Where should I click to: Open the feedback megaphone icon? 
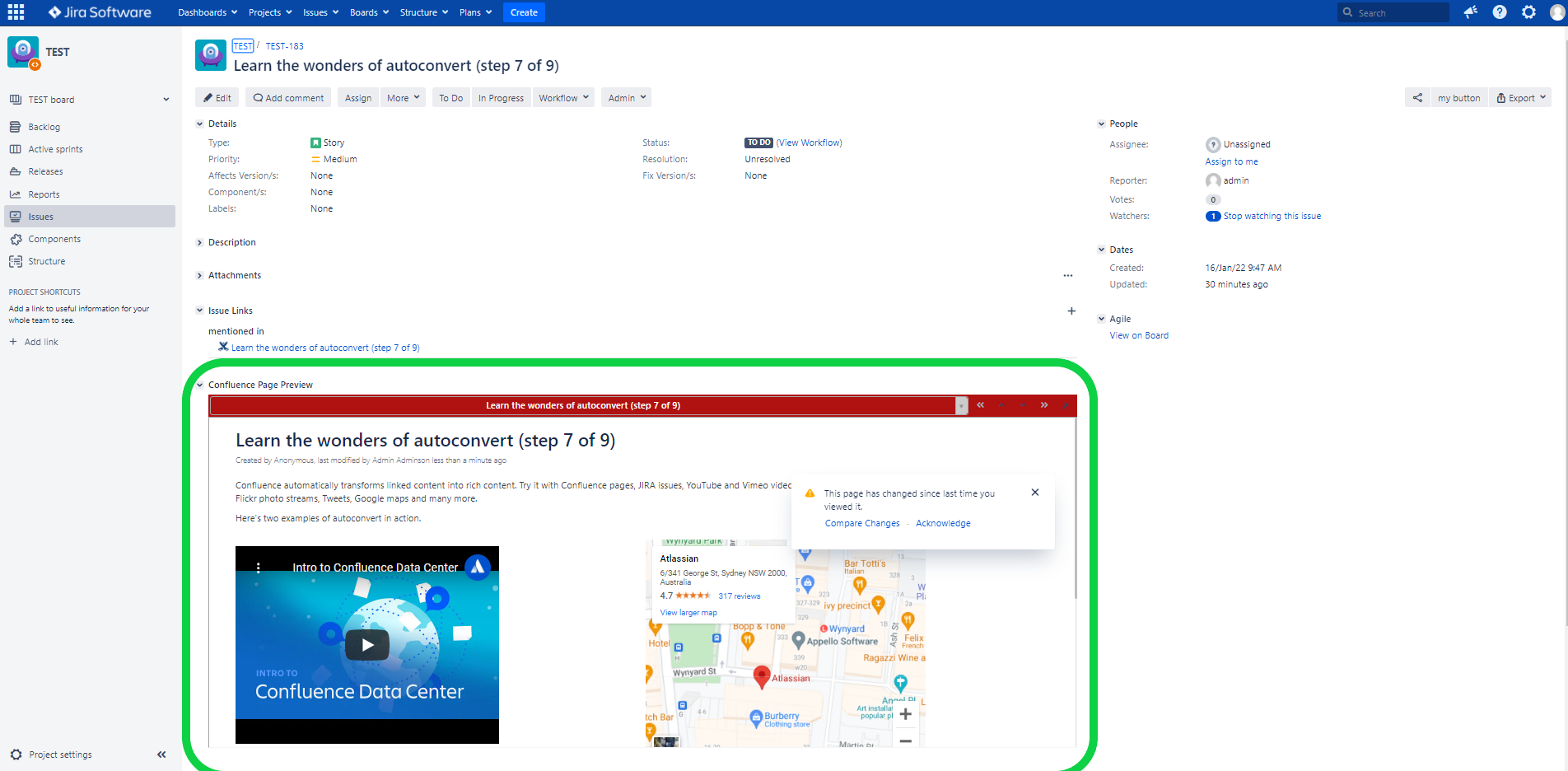(1470, 12)
